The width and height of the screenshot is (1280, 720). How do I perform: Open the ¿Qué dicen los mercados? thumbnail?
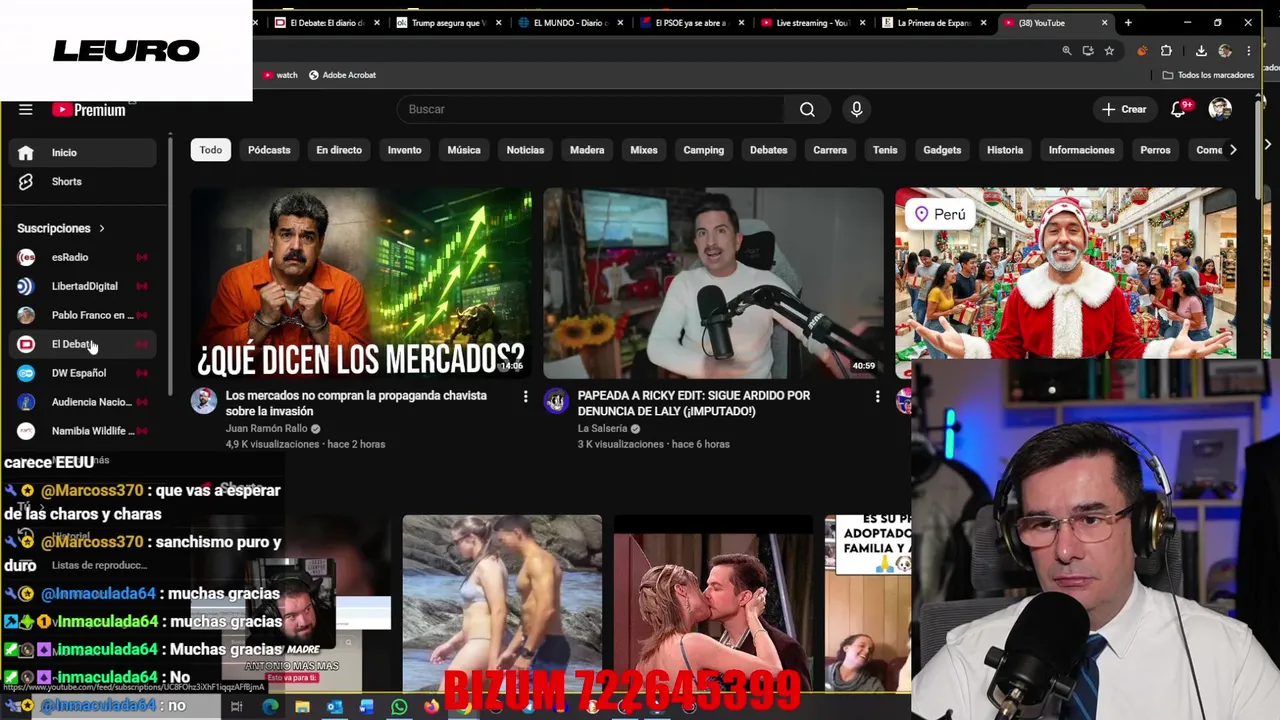click(361, 283)
